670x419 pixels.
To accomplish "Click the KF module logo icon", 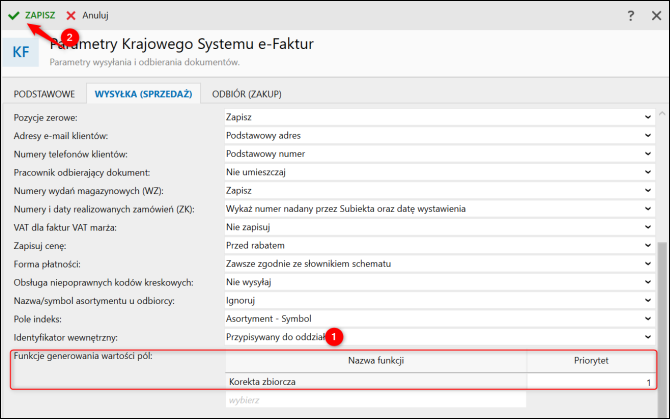I will (21, 52).
